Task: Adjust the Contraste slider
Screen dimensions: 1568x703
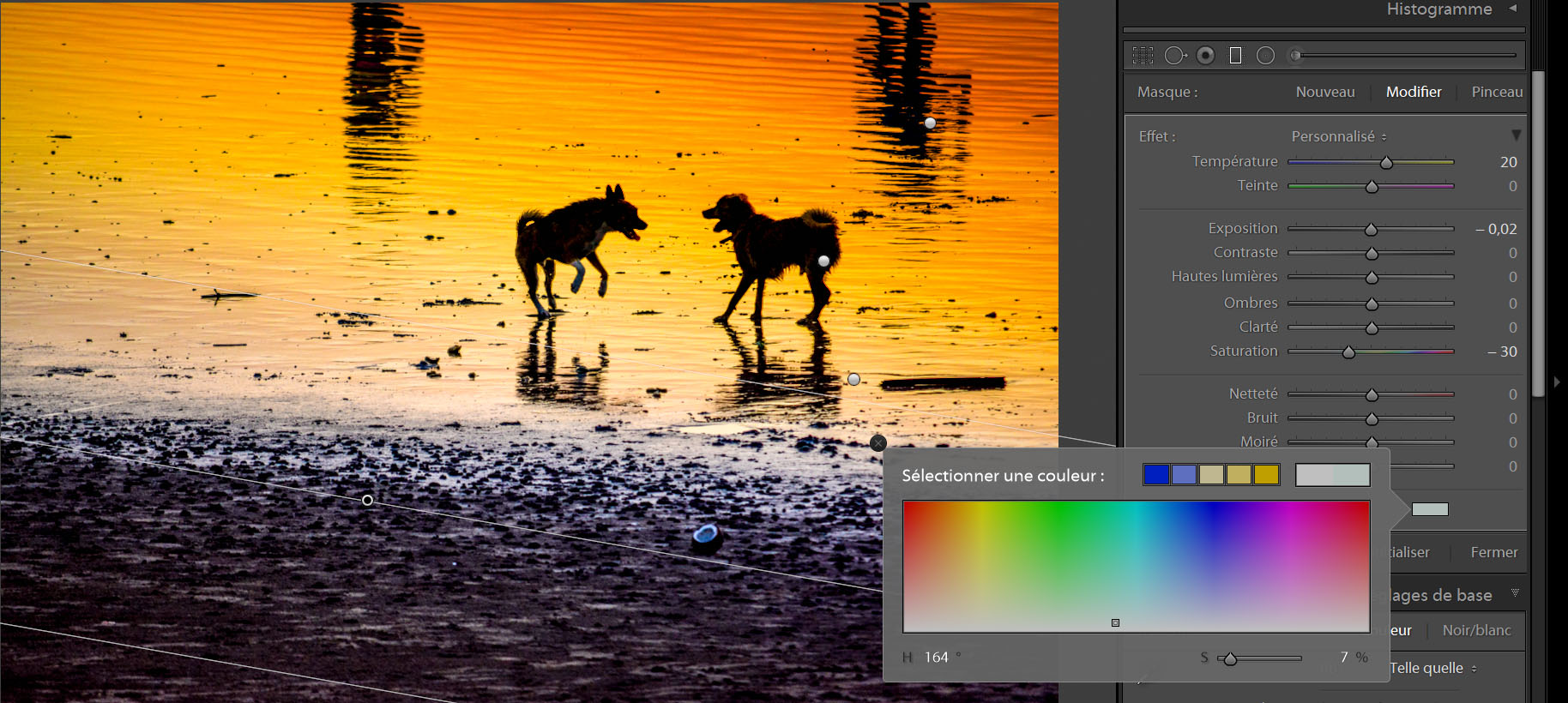Action: (1371, 253)
